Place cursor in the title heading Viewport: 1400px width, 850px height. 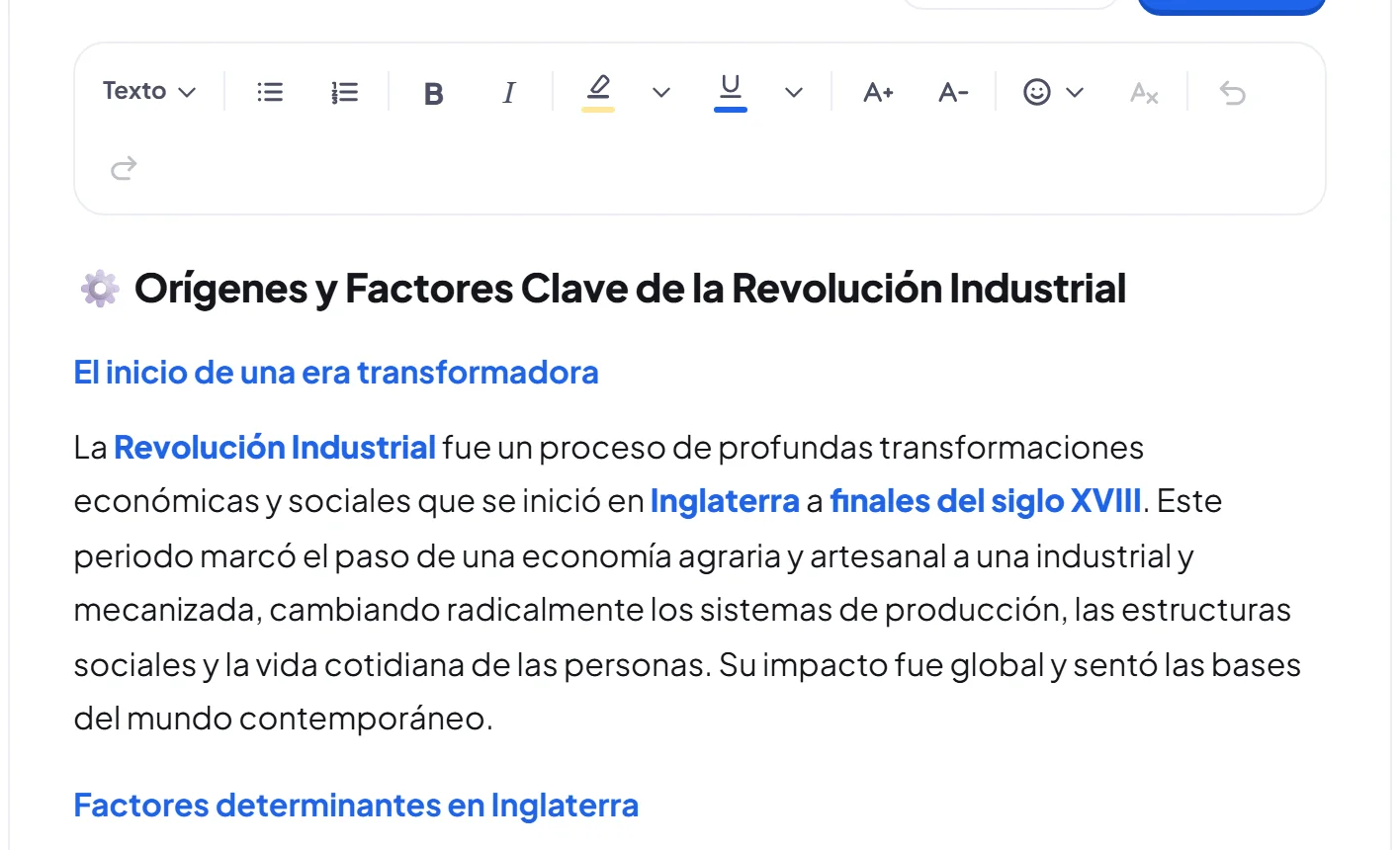tap(630, 289)
